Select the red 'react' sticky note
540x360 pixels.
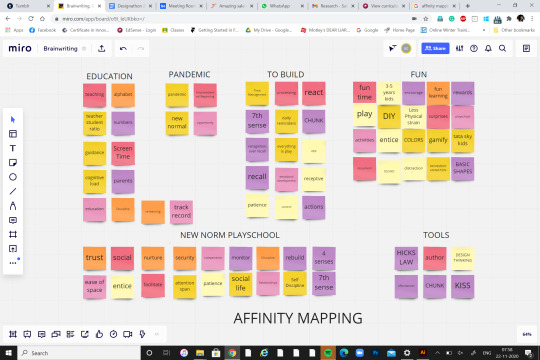click(314, 93)
